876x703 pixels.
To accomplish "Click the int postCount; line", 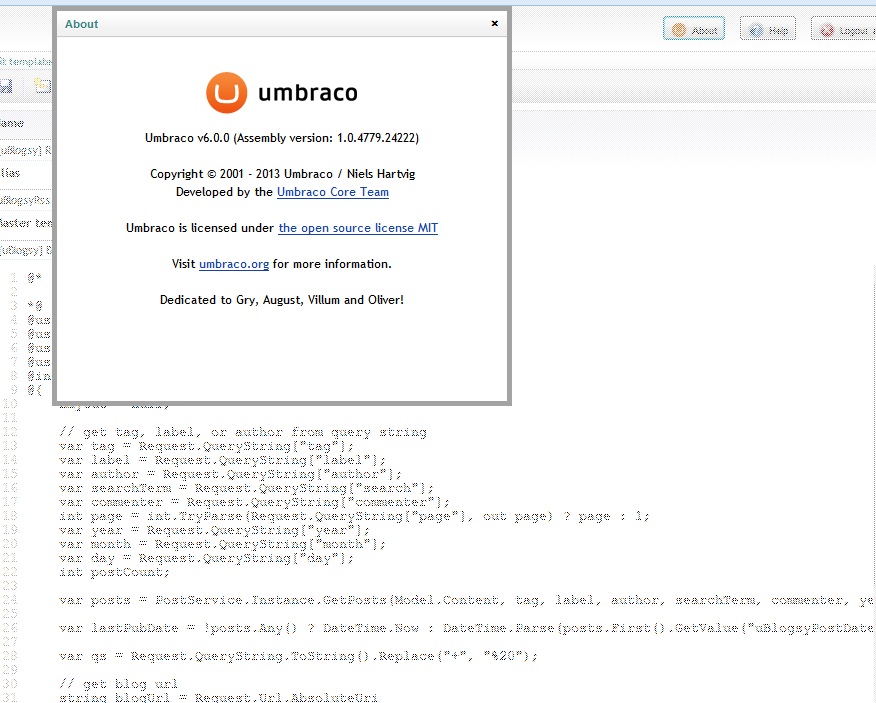I will pyautogui.click(x=114, y=572).
